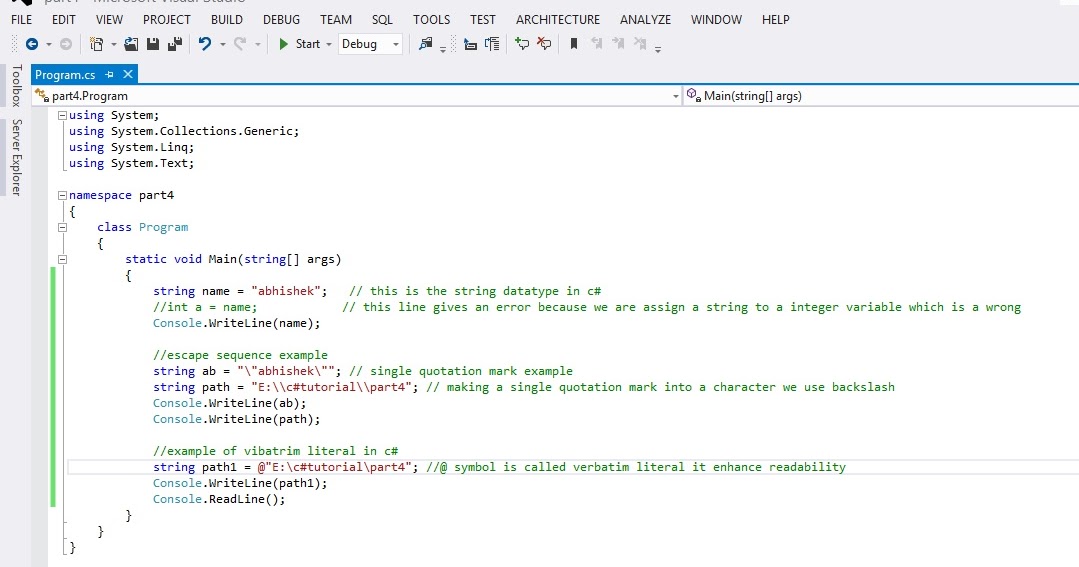Viewport: 1079px width, 567px height.
Task: Click the indent list icon before comment buttons
Action: [x=492, y=44]
